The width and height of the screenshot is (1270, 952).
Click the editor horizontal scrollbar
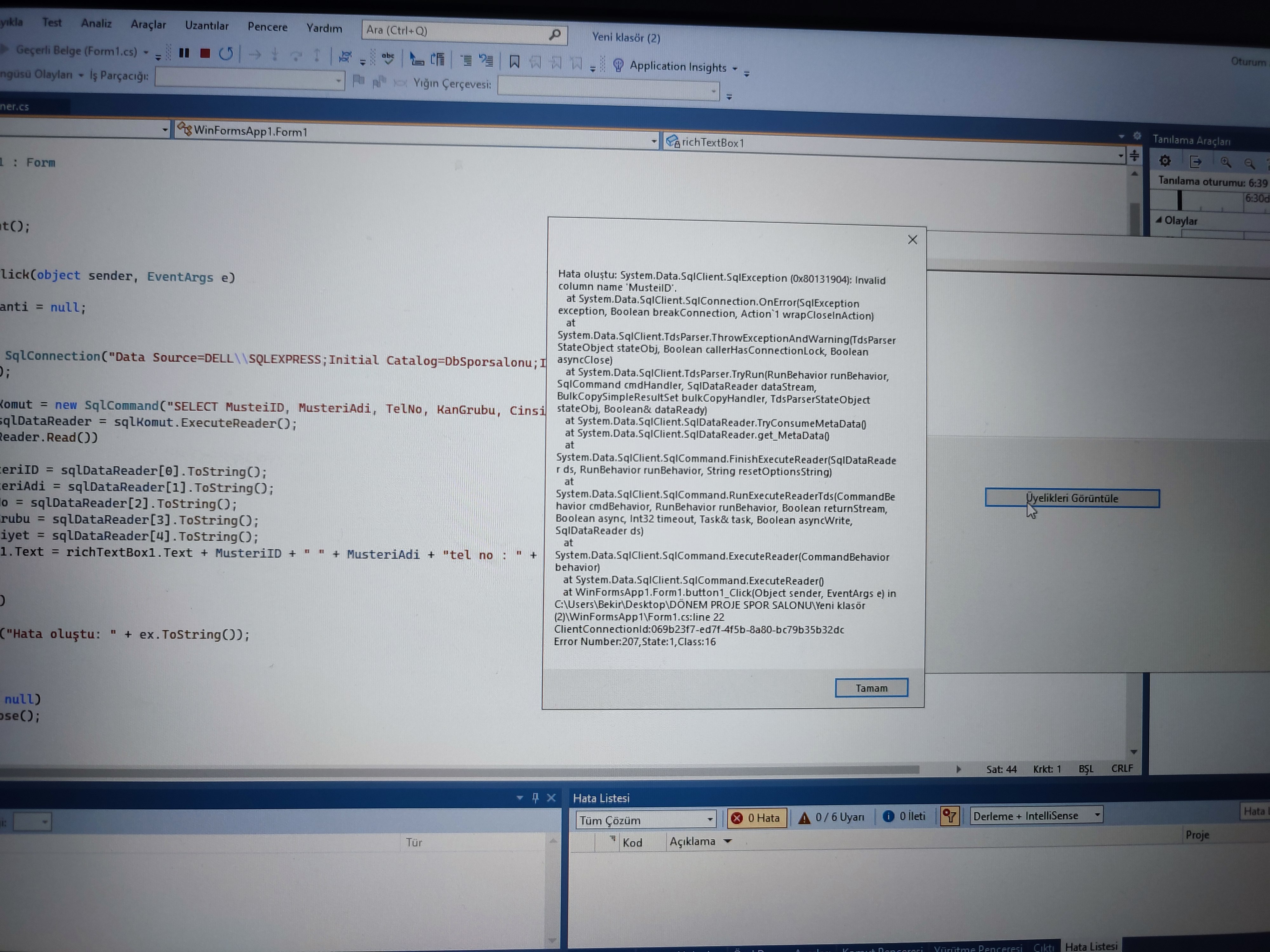tap(459, 770)
